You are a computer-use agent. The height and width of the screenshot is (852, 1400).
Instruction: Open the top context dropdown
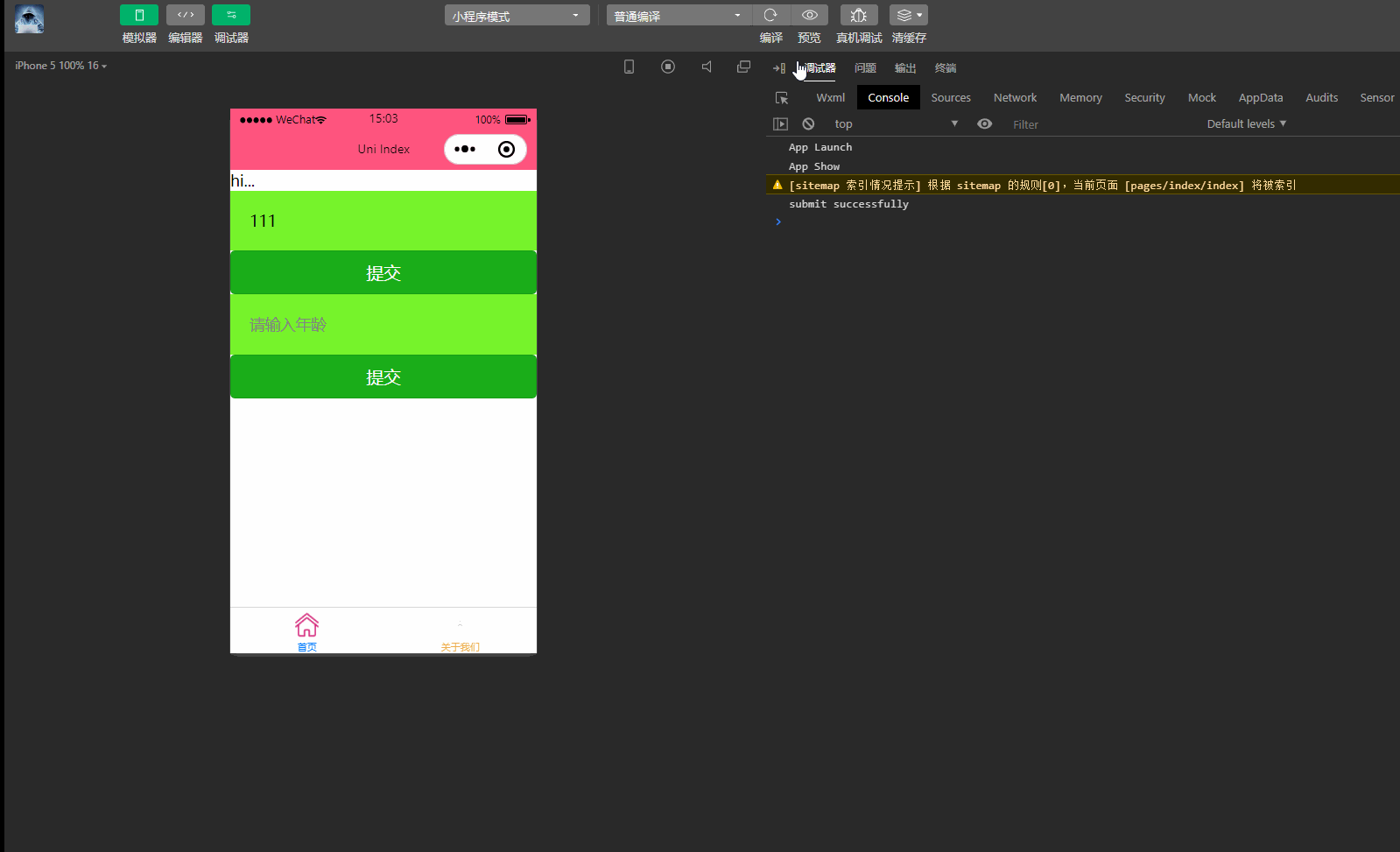click(x=896, y=124)
